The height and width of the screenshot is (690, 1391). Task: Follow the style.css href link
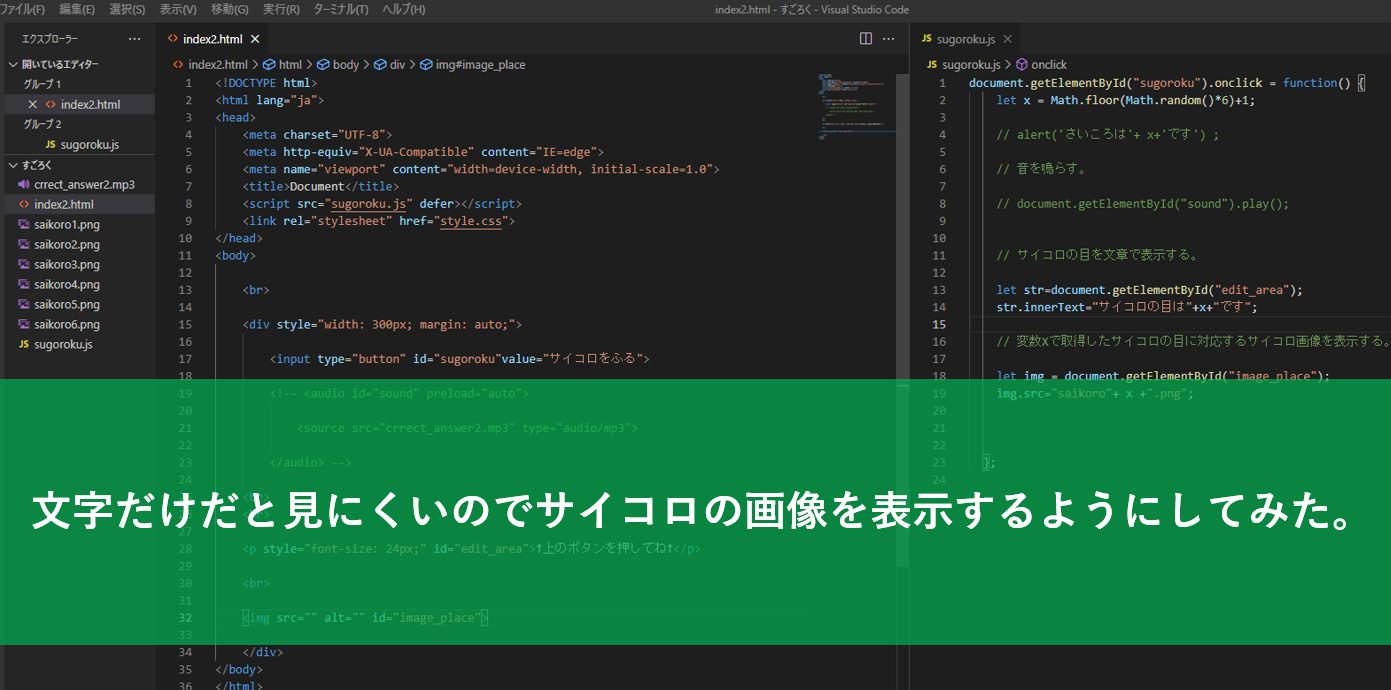click(473, 221)
